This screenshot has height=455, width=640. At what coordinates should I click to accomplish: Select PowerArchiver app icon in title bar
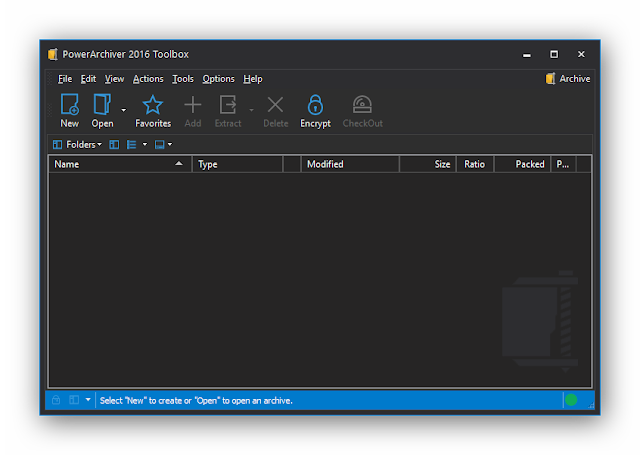click(53, 54)
